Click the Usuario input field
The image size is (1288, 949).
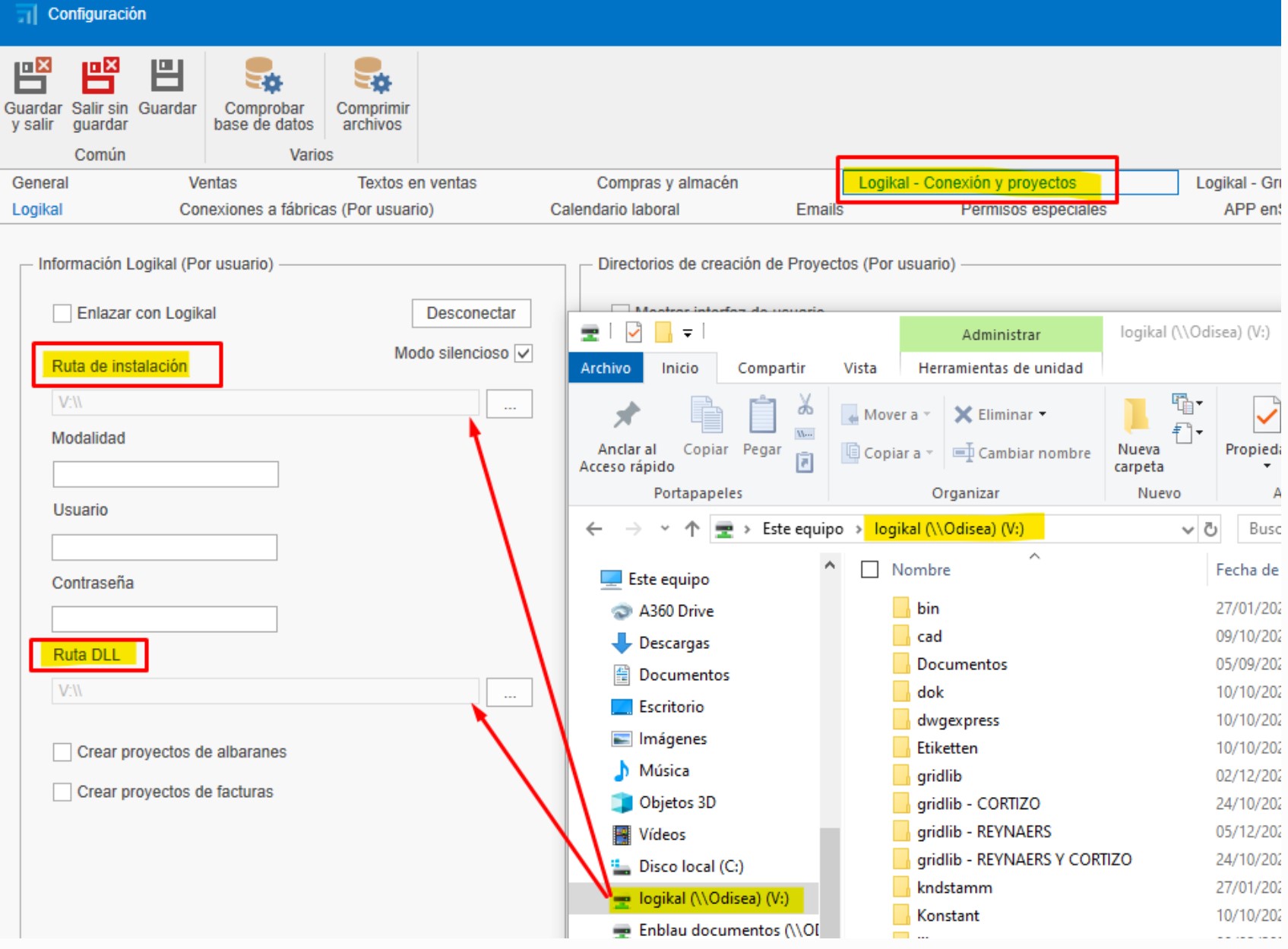(165, 549)
